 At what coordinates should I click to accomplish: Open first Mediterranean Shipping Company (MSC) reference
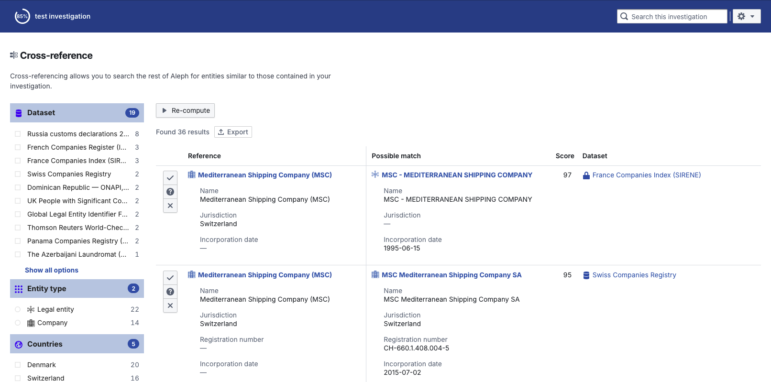pyautogui.click(x=265, y=175)
